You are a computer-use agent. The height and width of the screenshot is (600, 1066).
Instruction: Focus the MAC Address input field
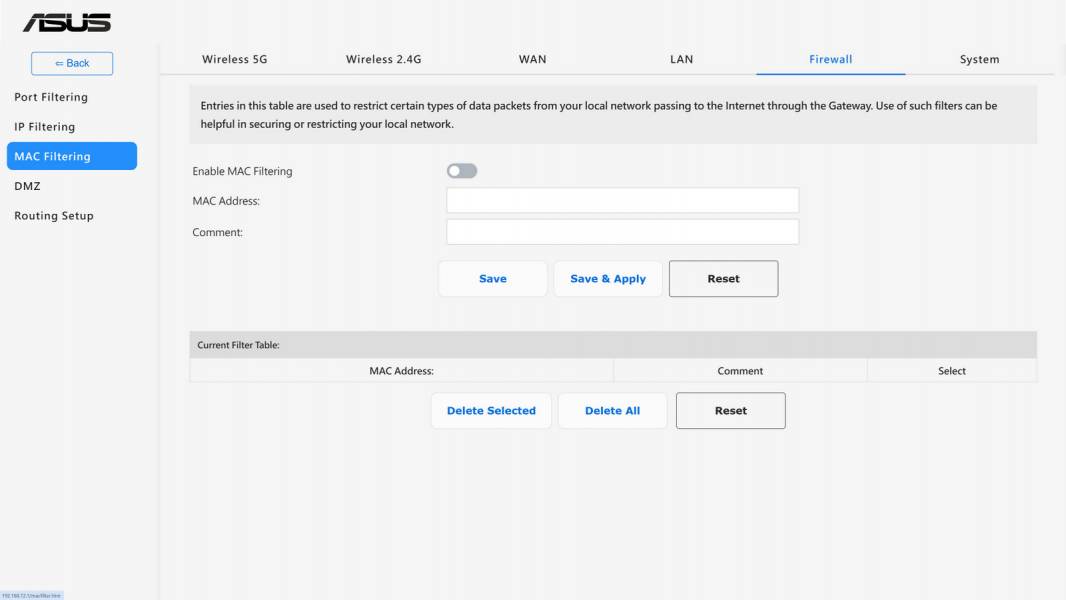coord(623,200)
